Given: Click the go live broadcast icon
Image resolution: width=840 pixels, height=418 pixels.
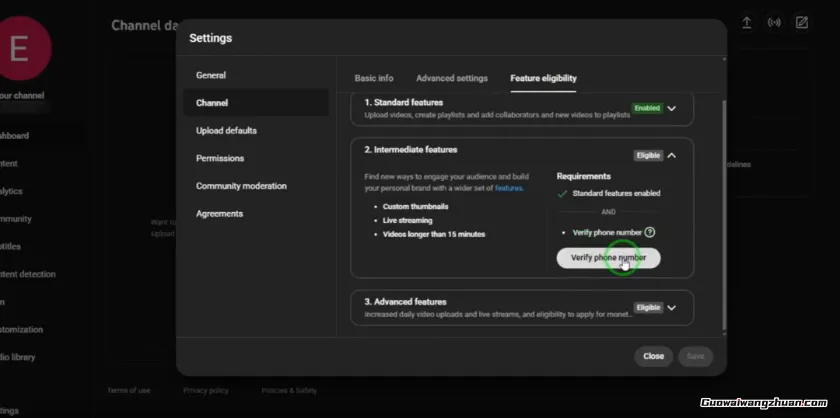Looking at the screenshot, I should 774,23.
